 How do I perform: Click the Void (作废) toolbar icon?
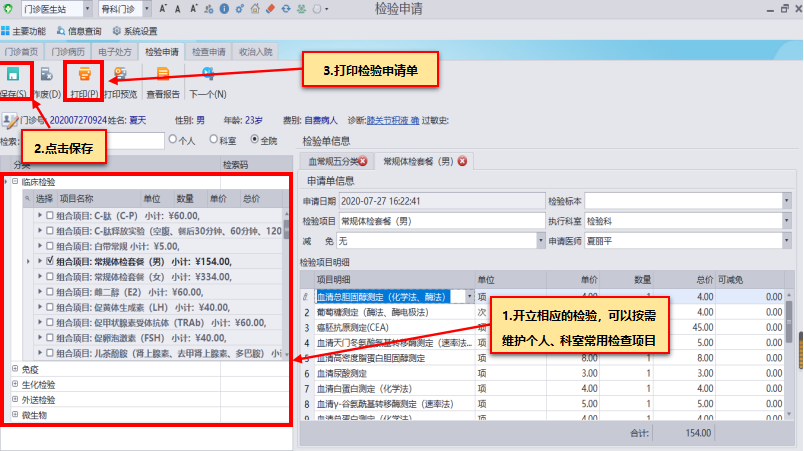(x=46, y=75)
